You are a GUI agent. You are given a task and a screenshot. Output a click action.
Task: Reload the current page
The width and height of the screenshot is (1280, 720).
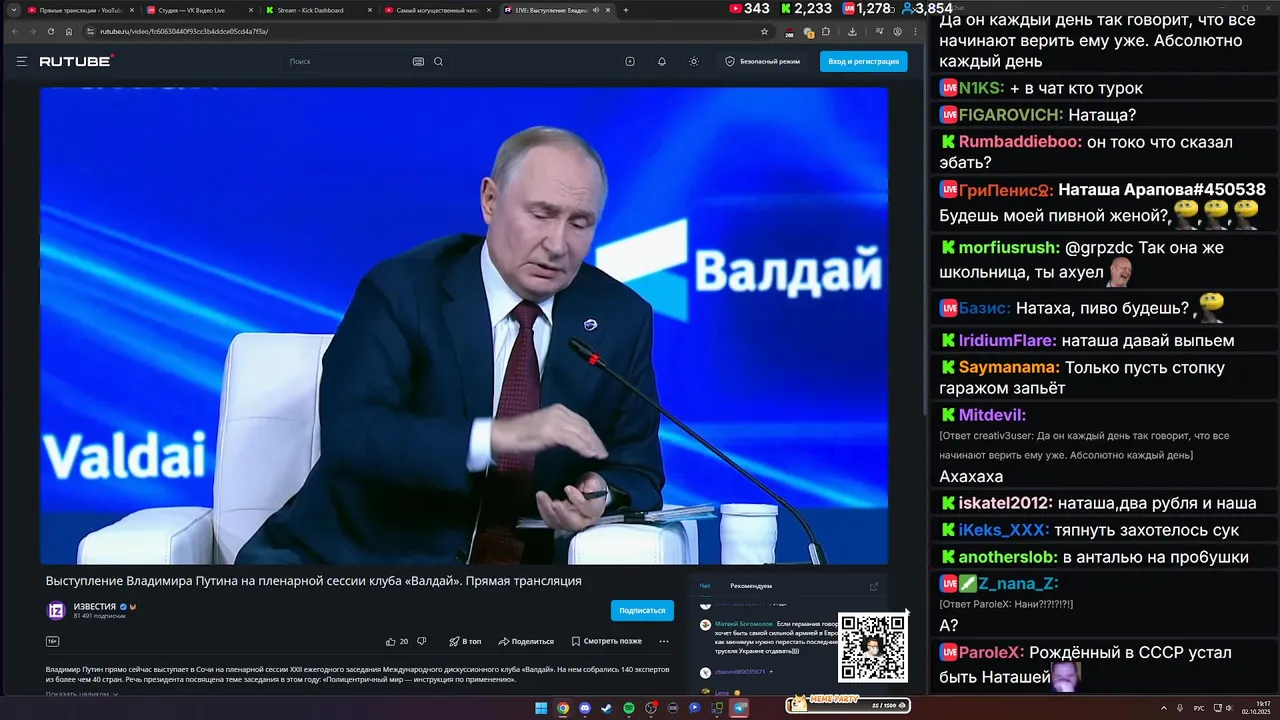pyautogui.click(x=51, y=31)
